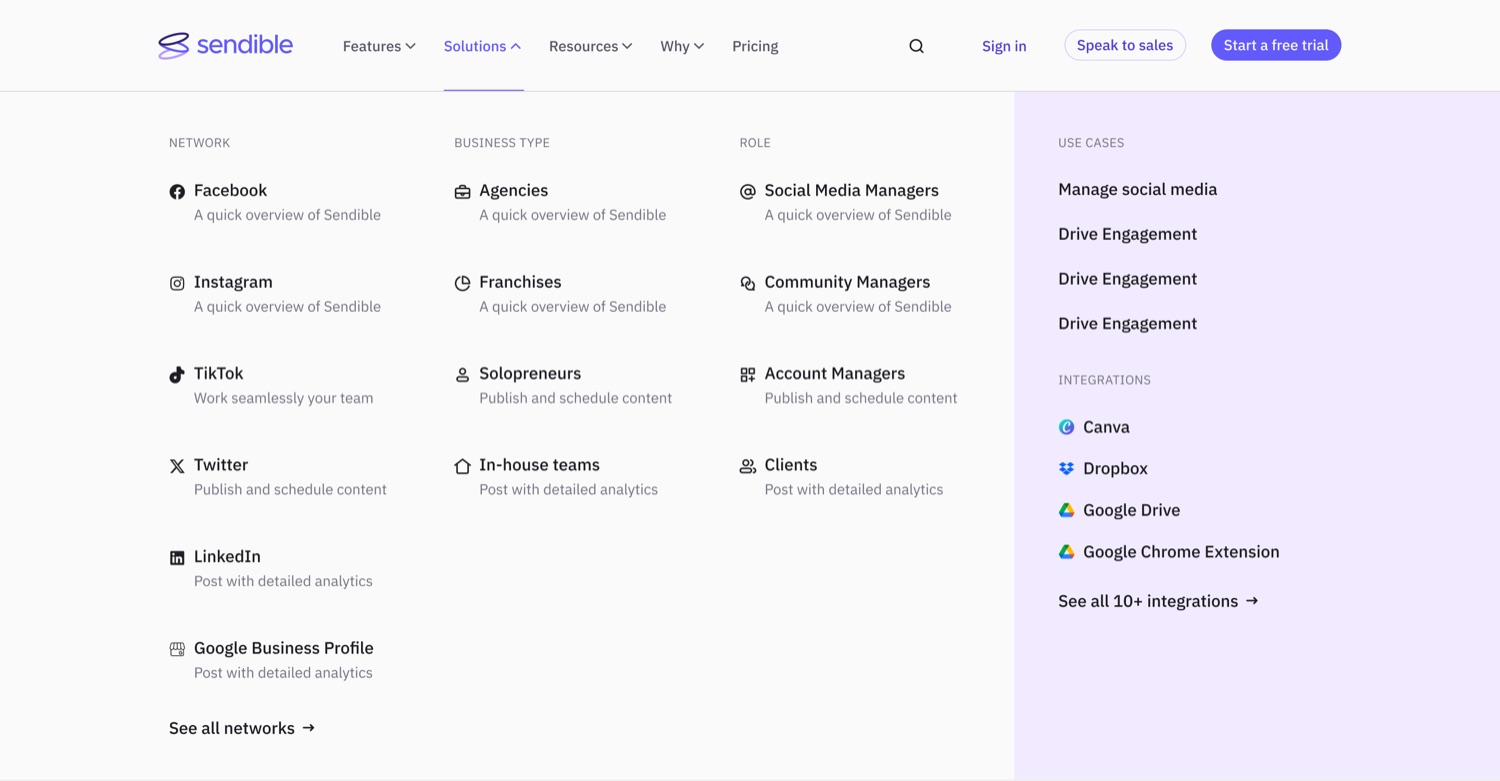Click the Solopreneurs person icon
Screen dimensions: 1500x781
(462, 374)
